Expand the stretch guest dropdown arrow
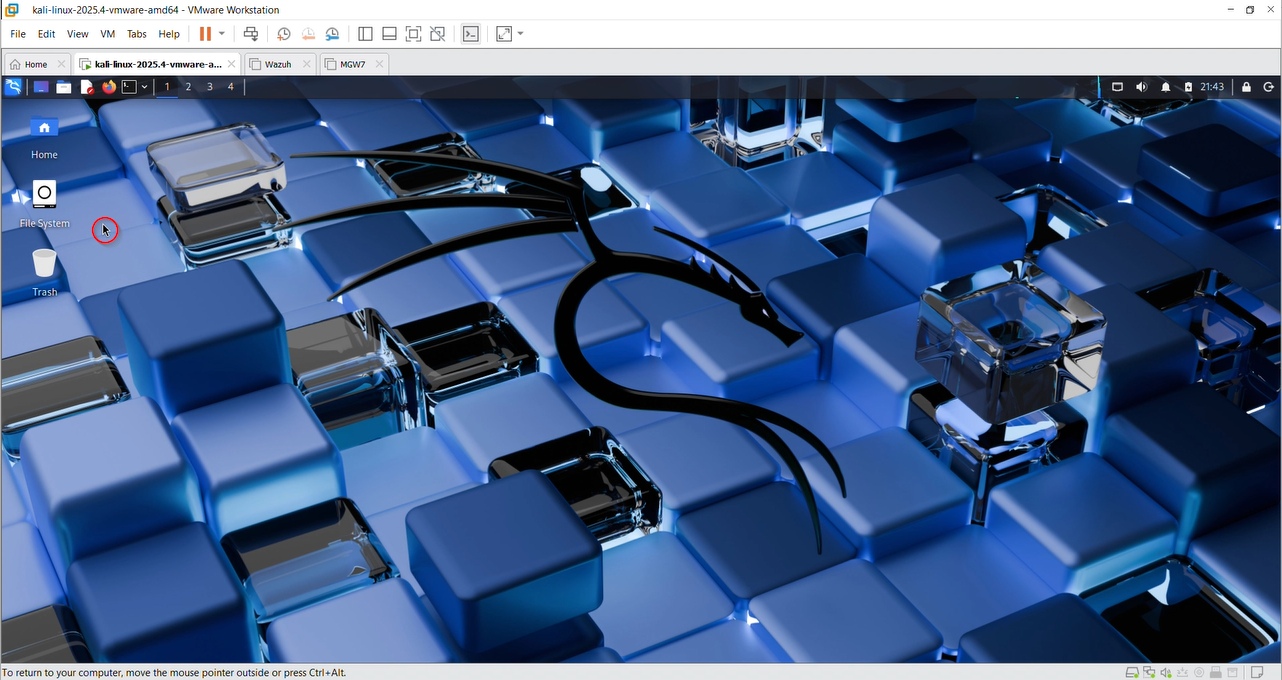1282x680 pixels. click(520, 34)
